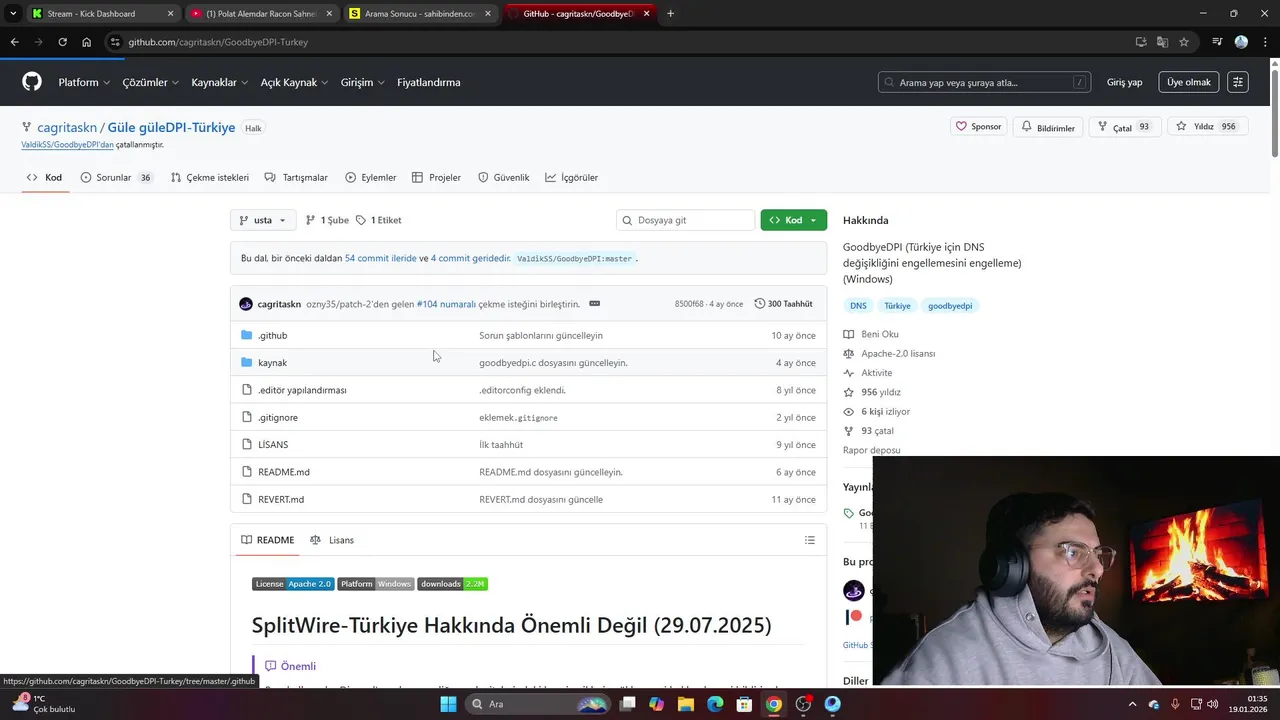This screenshot has height=720, width=1280.
Task: Click the browser reload icon
Action: 62,42
